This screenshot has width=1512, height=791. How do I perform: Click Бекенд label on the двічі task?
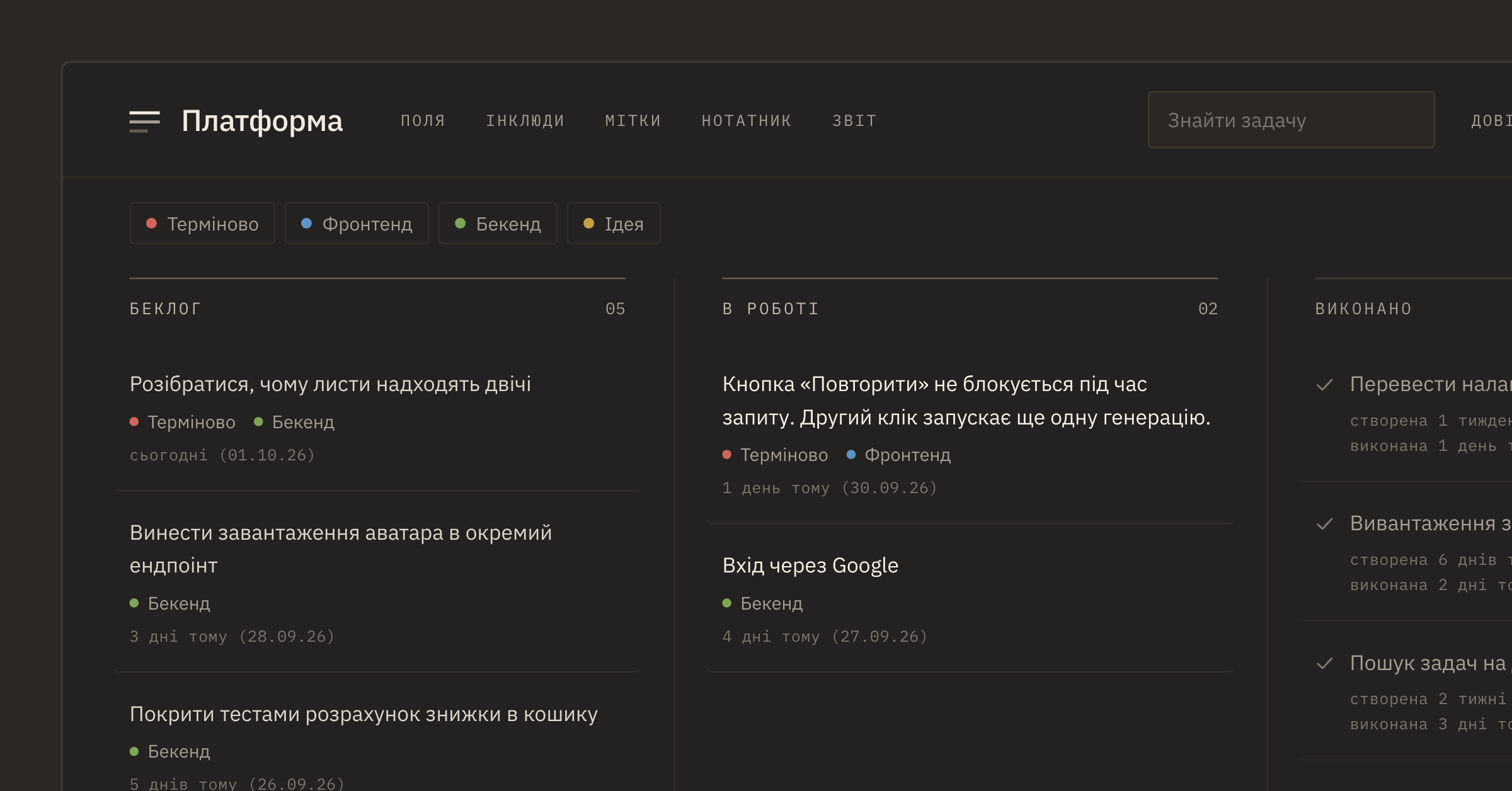(294, 422)
